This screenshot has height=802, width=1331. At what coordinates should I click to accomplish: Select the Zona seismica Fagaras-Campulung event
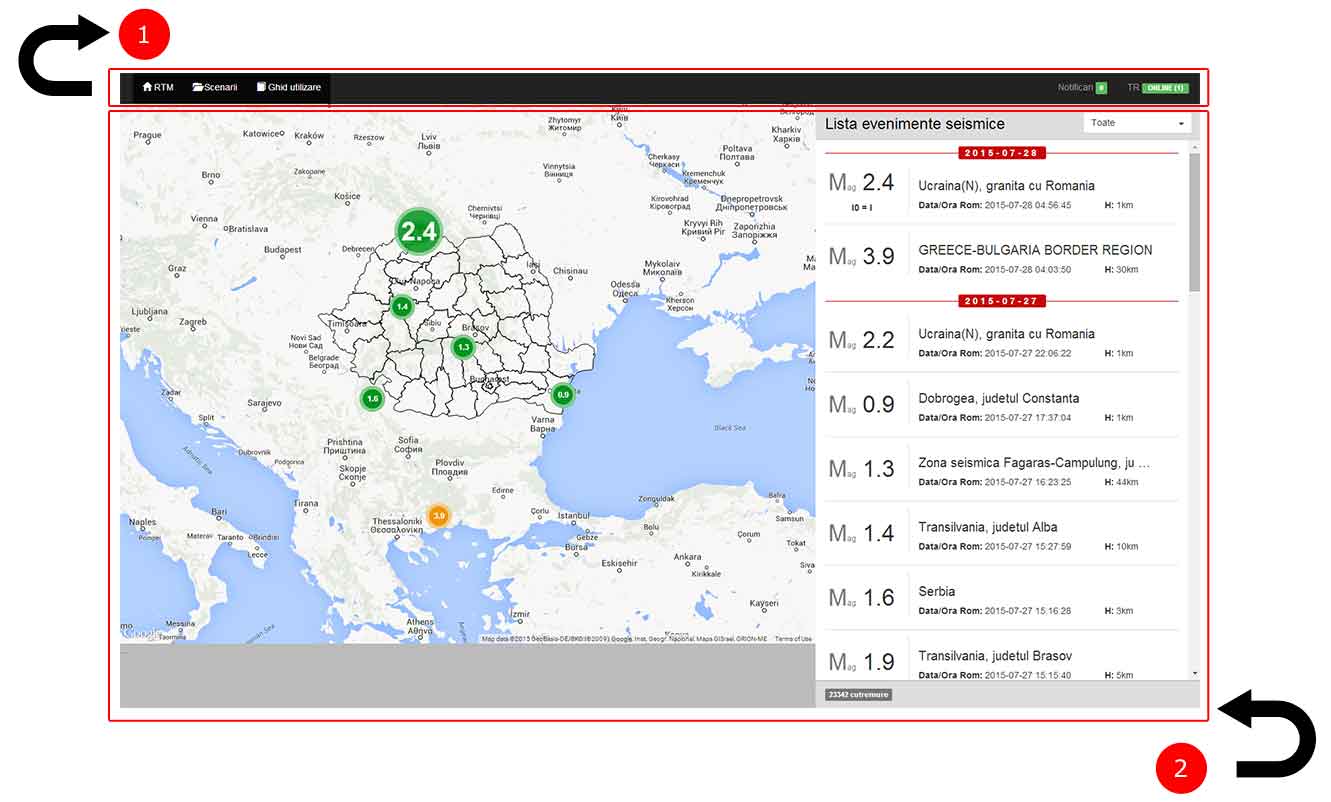tap(1033, 463)
